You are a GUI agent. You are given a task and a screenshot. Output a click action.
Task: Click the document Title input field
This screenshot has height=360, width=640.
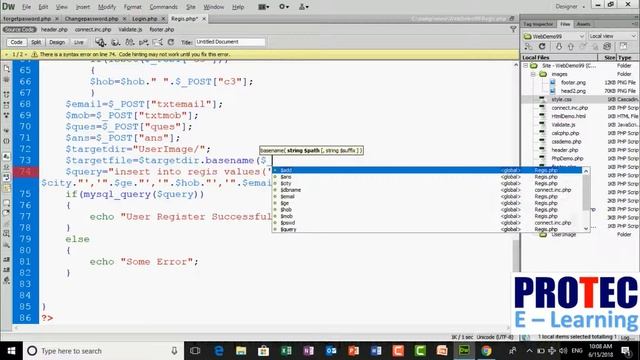[230, 42]
